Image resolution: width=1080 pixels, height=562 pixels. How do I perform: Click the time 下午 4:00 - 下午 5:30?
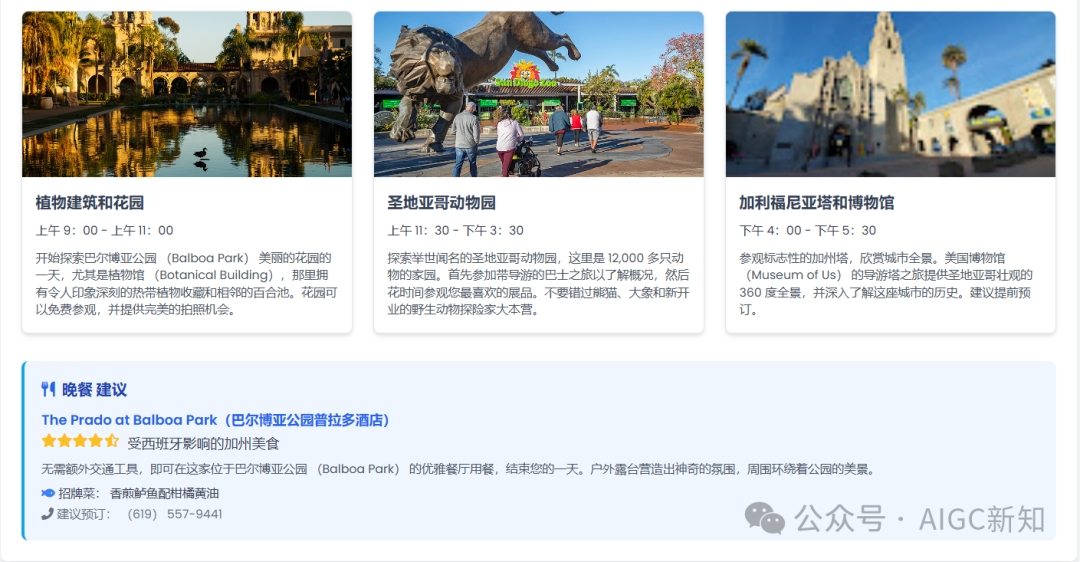tap(807, 231)
